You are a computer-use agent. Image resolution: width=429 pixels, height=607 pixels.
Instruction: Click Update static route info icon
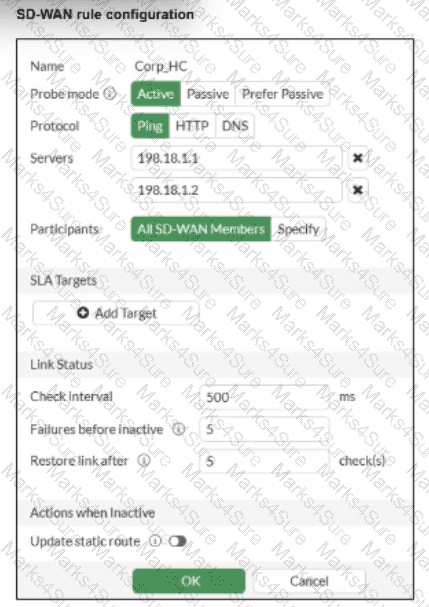155,541
